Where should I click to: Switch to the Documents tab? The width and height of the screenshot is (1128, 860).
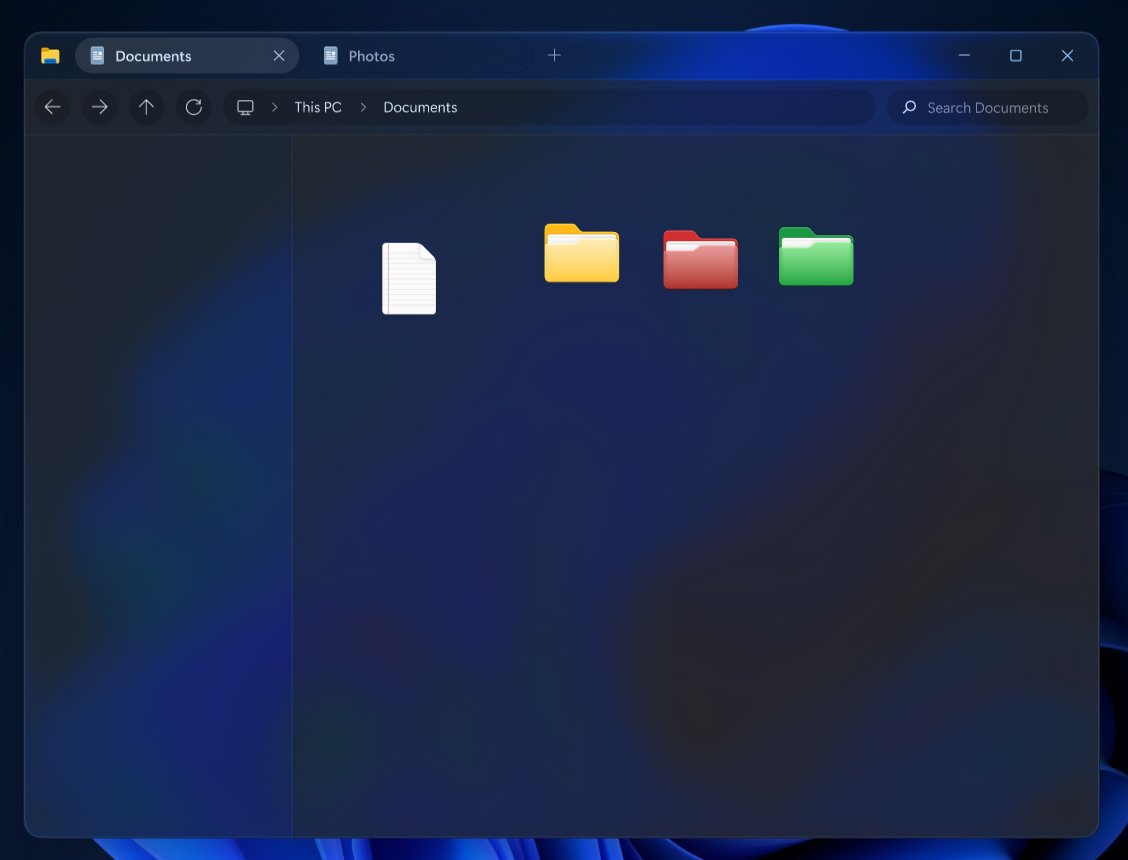pyautogui.click(x=187, y=55)
